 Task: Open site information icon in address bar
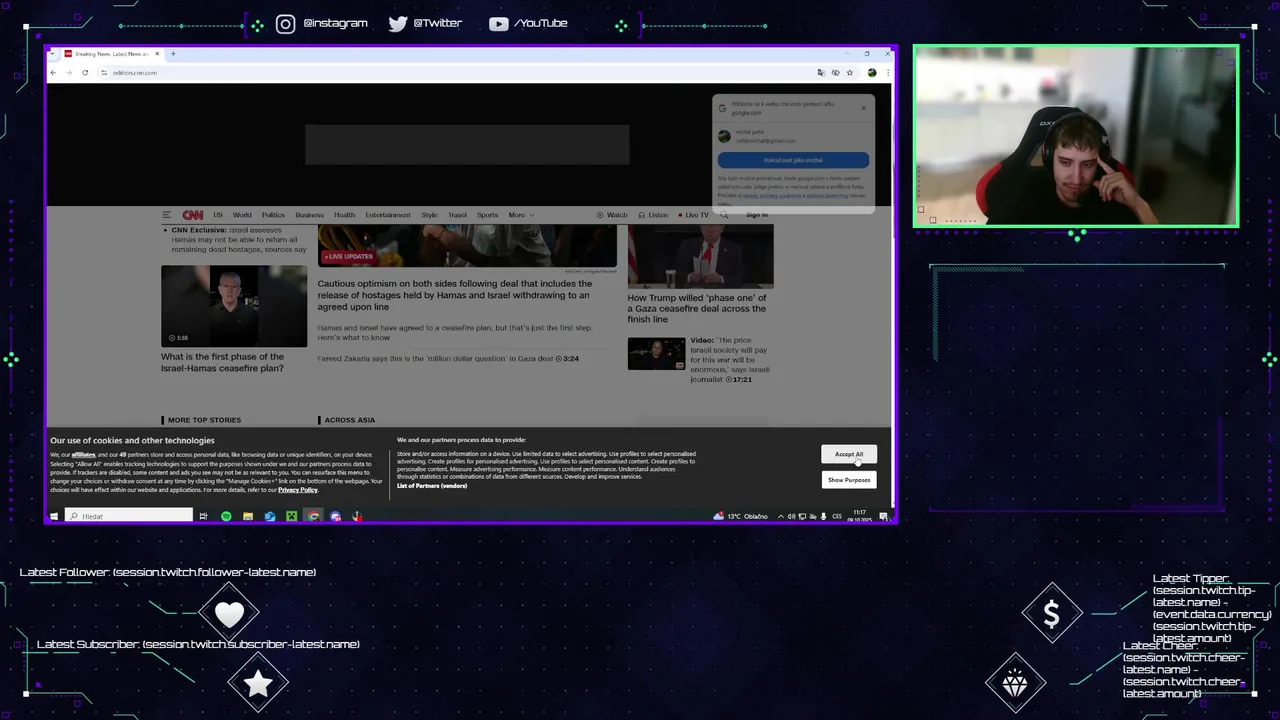tap(104, 72)
